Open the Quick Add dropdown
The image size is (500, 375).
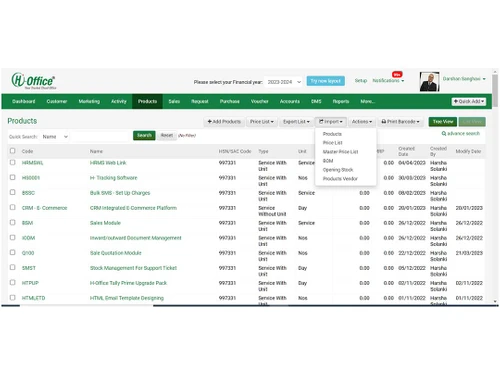point(469,101)
